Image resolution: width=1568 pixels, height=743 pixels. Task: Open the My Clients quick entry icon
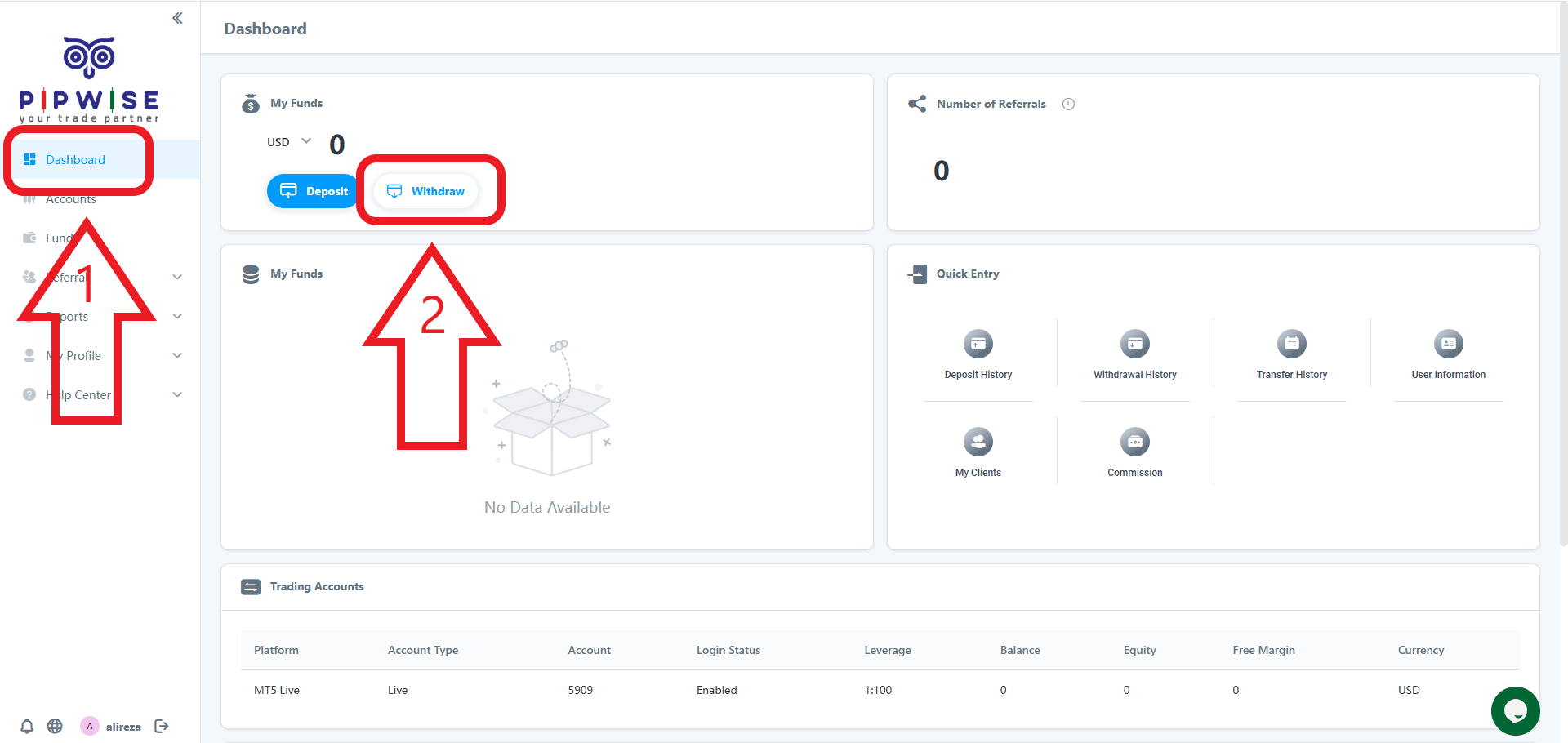[978, 443]
